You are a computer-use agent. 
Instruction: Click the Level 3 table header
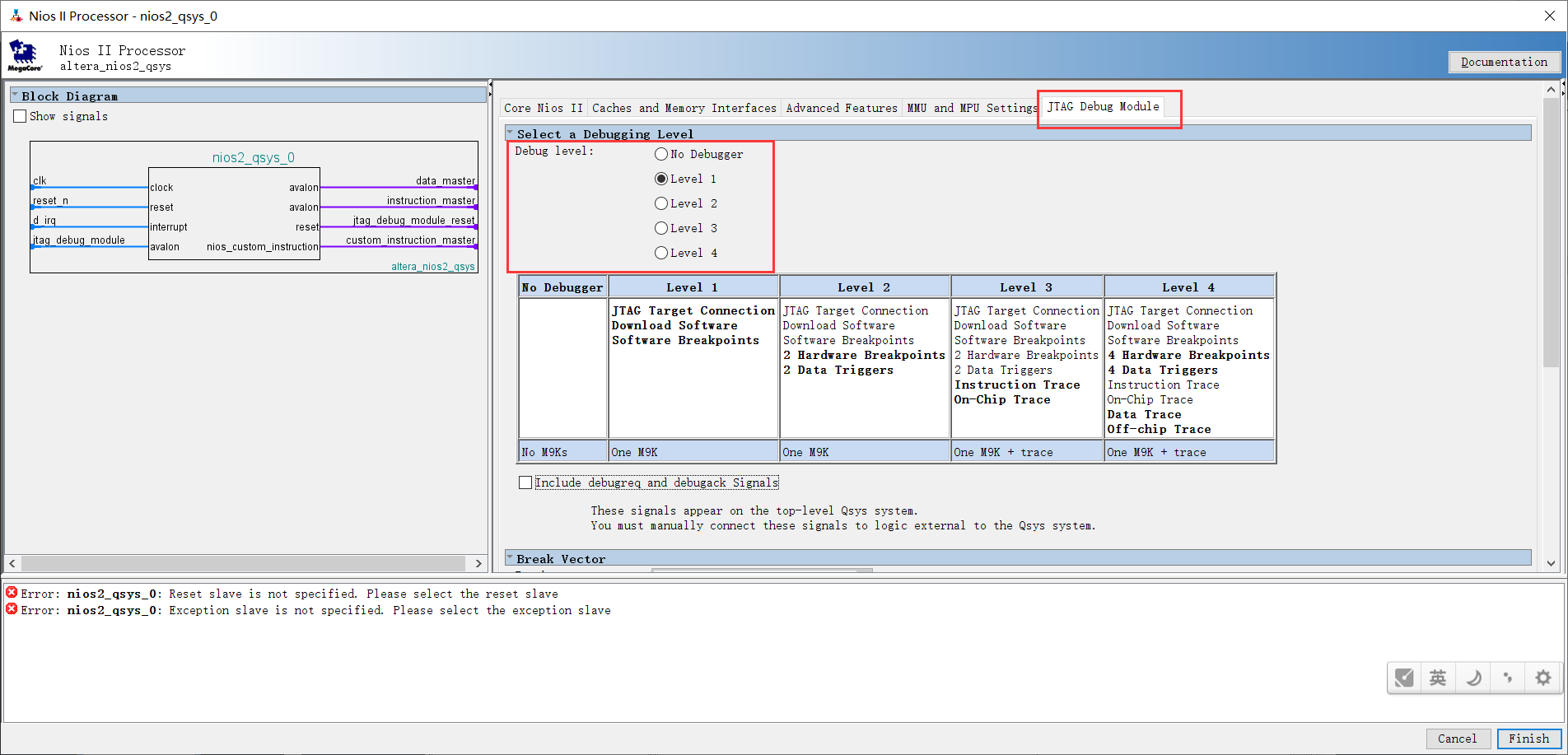pyautogui.click(x=1026, y=287)
